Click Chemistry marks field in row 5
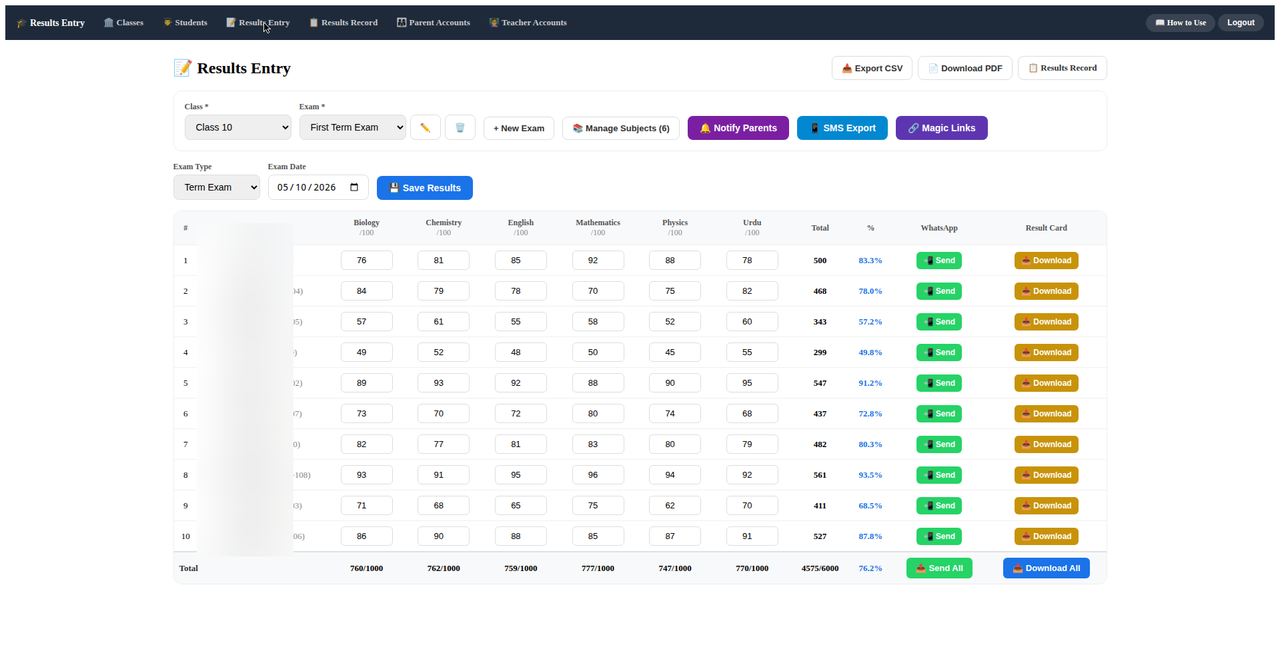Viewport: 1280px width, 665px height. [444, 383]
